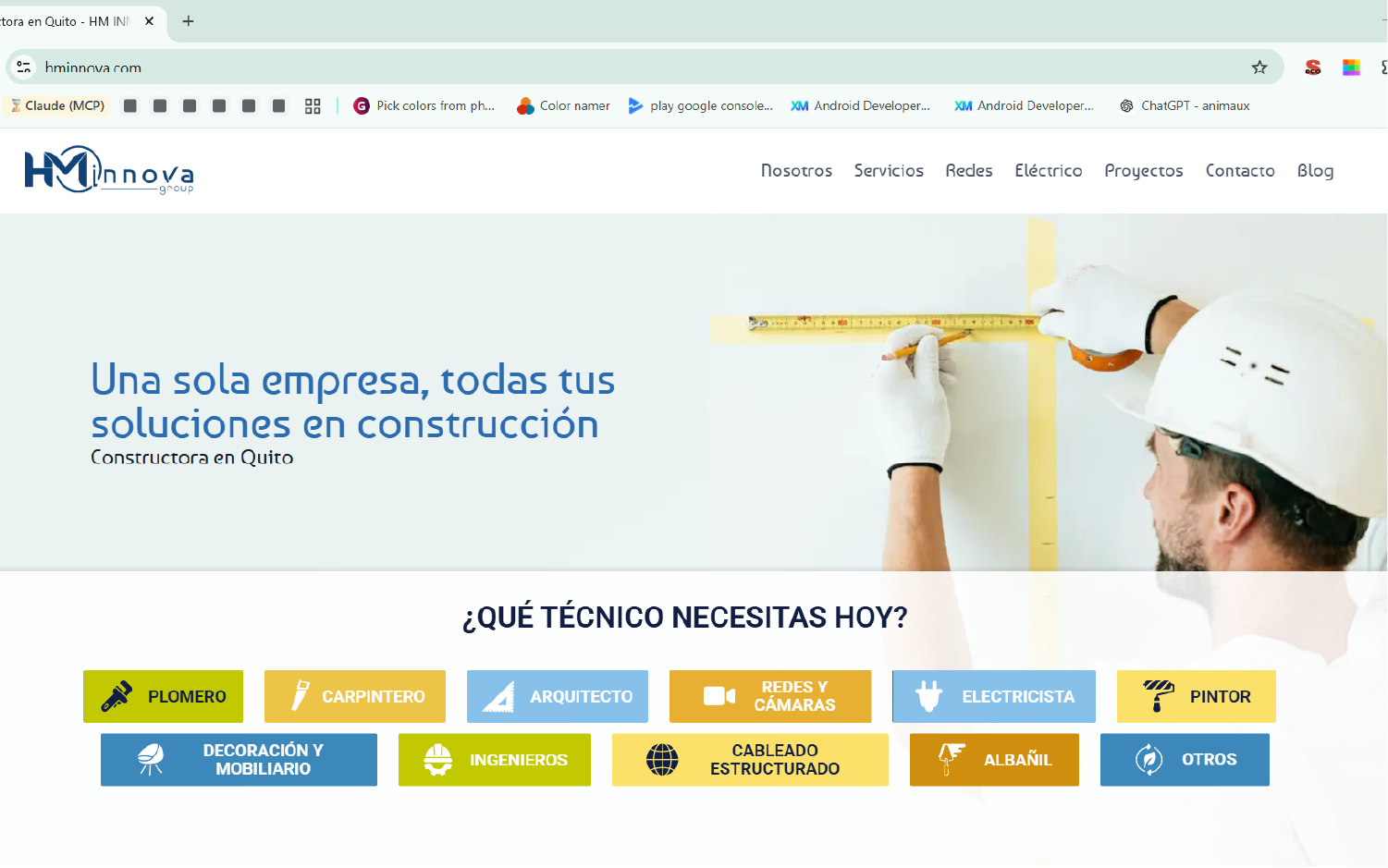Open the Pick colors from photo bookmark
Viewport: 1388px width, 868px height.
point(424,106)
